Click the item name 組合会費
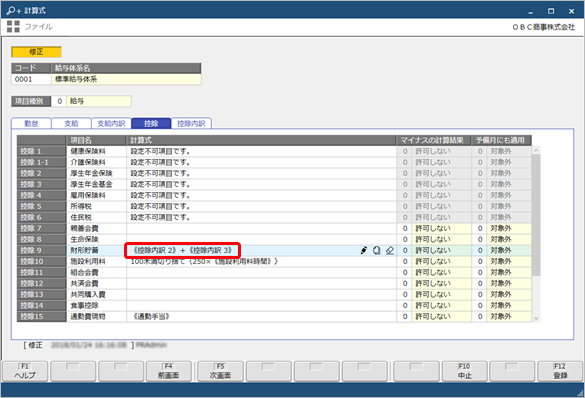The height and width of the screenshot is (398, 585). click(96, 272)
